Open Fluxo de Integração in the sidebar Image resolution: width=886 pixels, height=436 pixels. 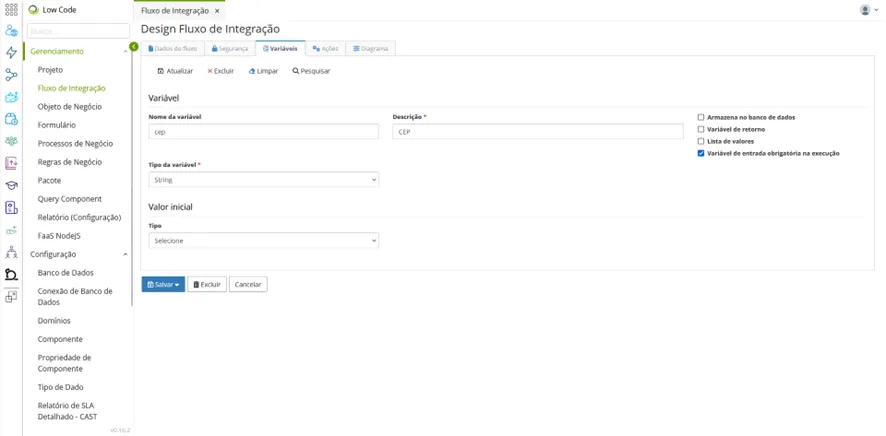point(72,88)
